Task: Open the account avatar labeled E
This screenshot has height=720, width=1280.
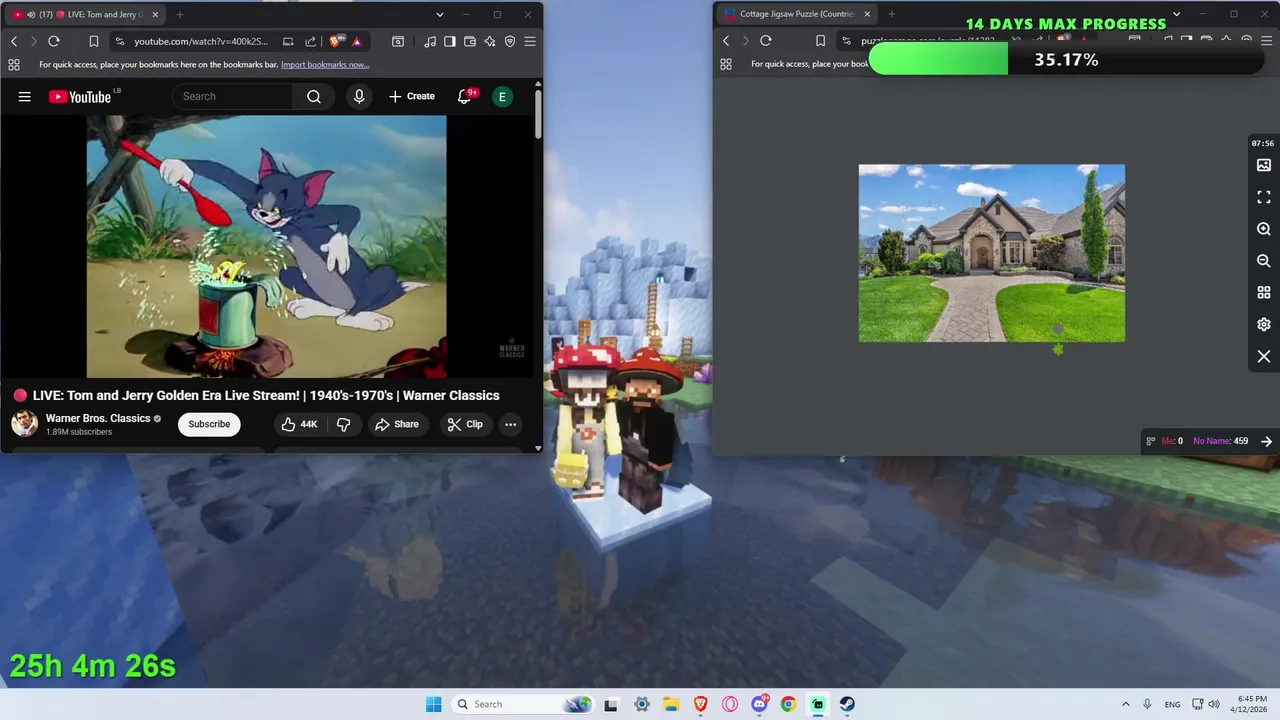Action: click(x=502, y=96)
